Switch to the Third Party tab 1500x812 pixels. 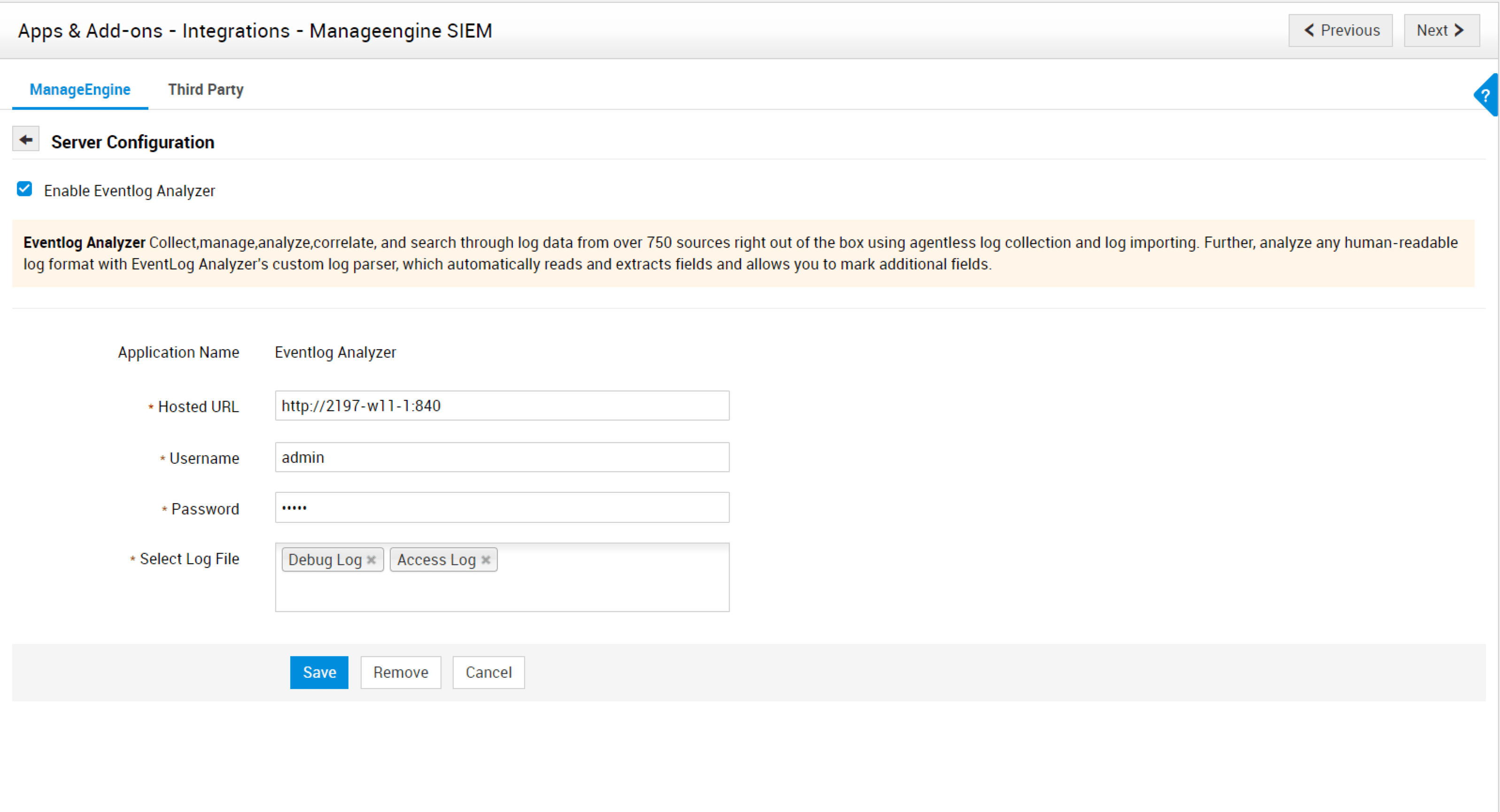(x=206, y=90)
